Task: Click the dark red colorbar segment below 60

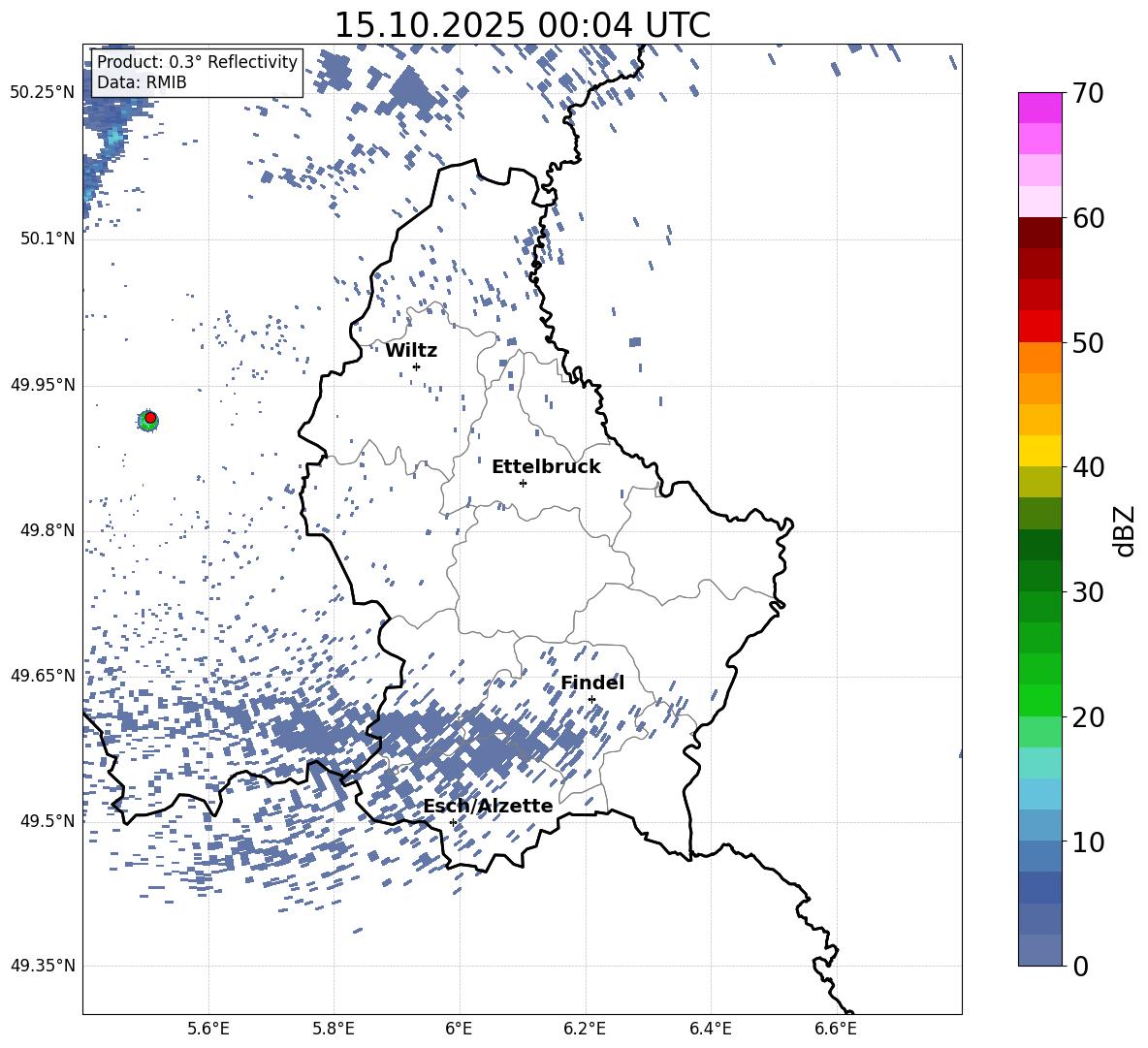Action: coord(1040,233)
